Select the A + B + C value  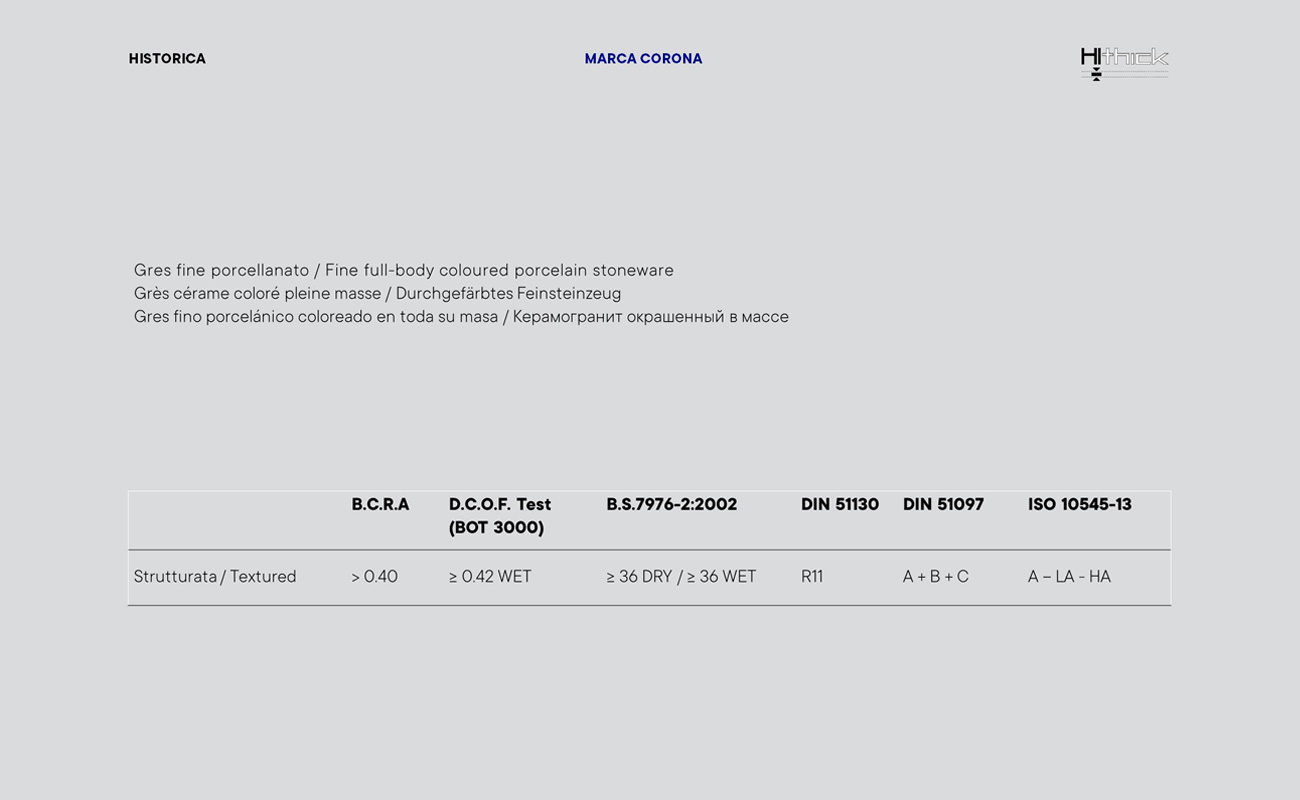[935, 577]
